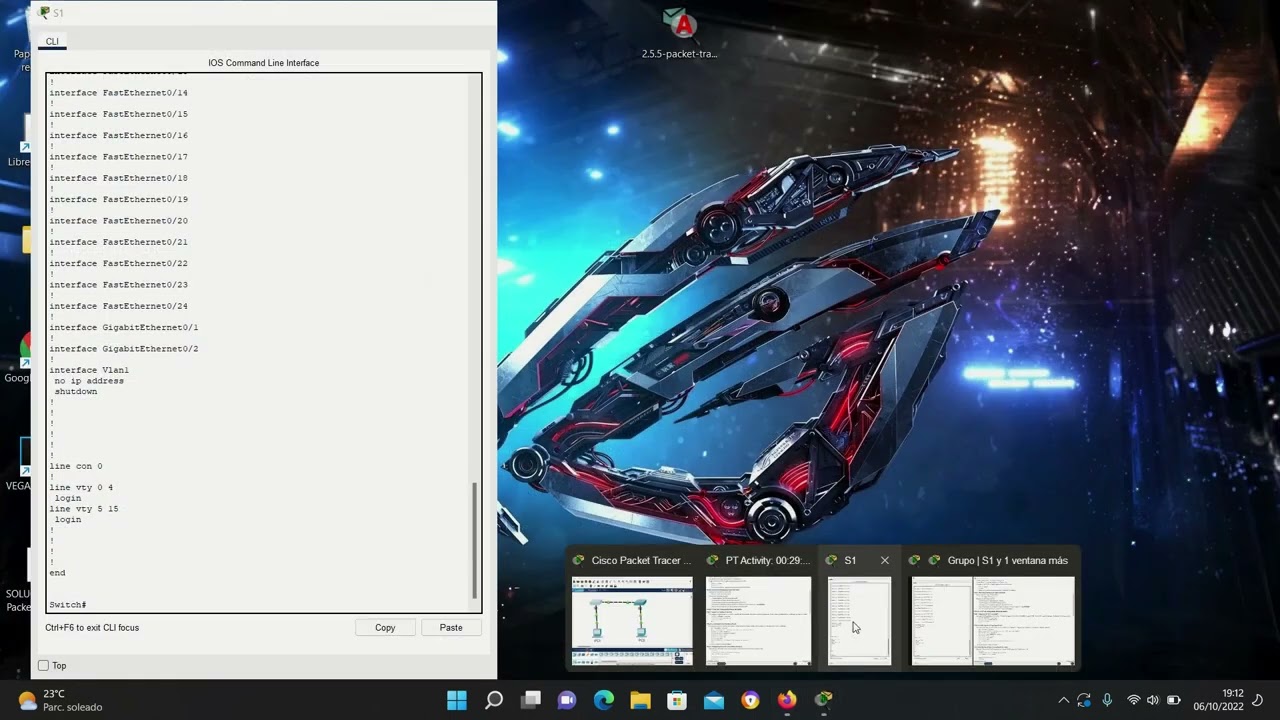Select the Cisco Packet Tracer window thumbnail
The width and height of the screenshot is (1280, 720).
(x=632, y=620)
